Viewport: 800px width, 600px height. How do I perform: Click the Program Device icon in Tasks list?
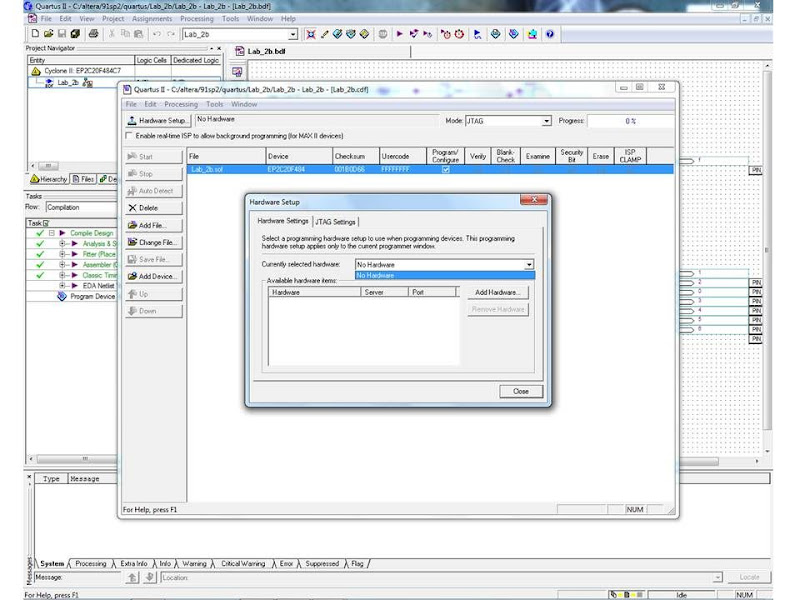pos(62,296)
